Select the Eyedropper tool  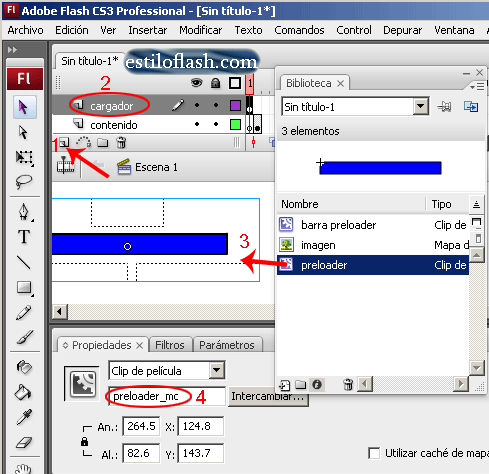pos(24,417)
